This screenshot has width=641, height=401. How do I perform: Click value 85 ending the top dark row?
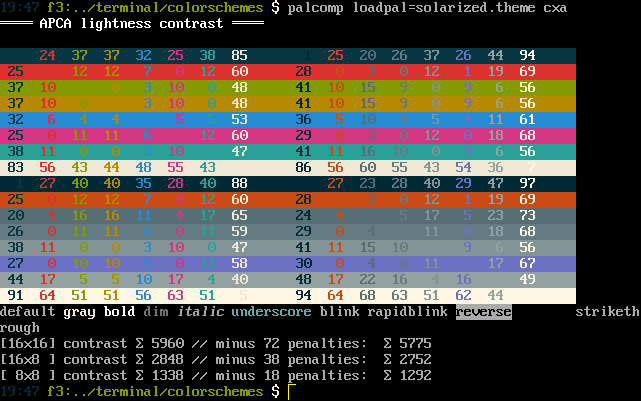(239, 56)
